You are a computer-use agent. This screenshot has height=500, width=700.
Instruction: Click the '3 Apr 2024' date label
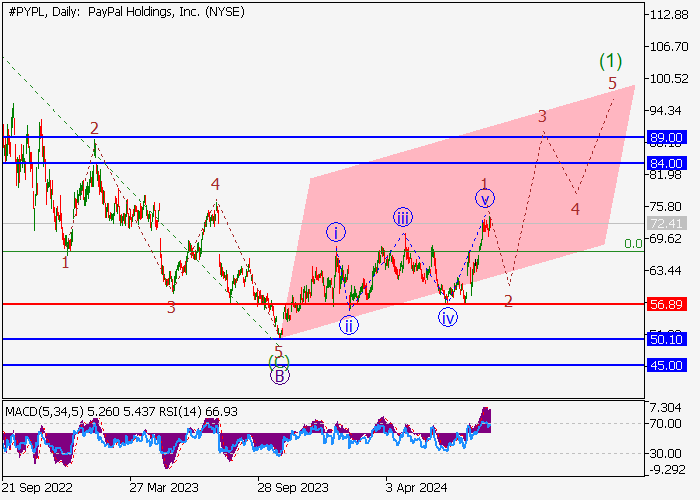click(x=416, y=488)
